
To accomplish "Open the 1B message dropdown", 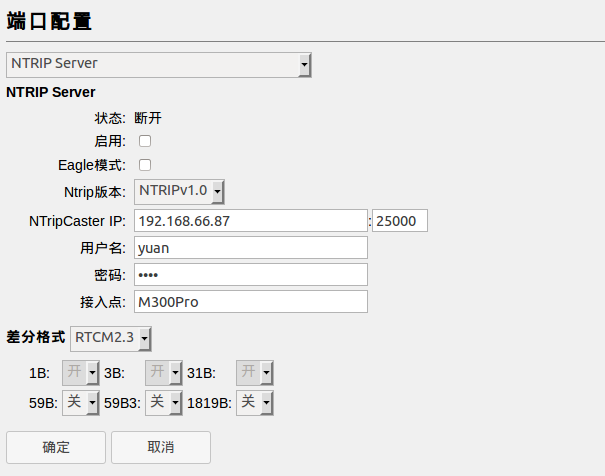I will pos(81,373).
